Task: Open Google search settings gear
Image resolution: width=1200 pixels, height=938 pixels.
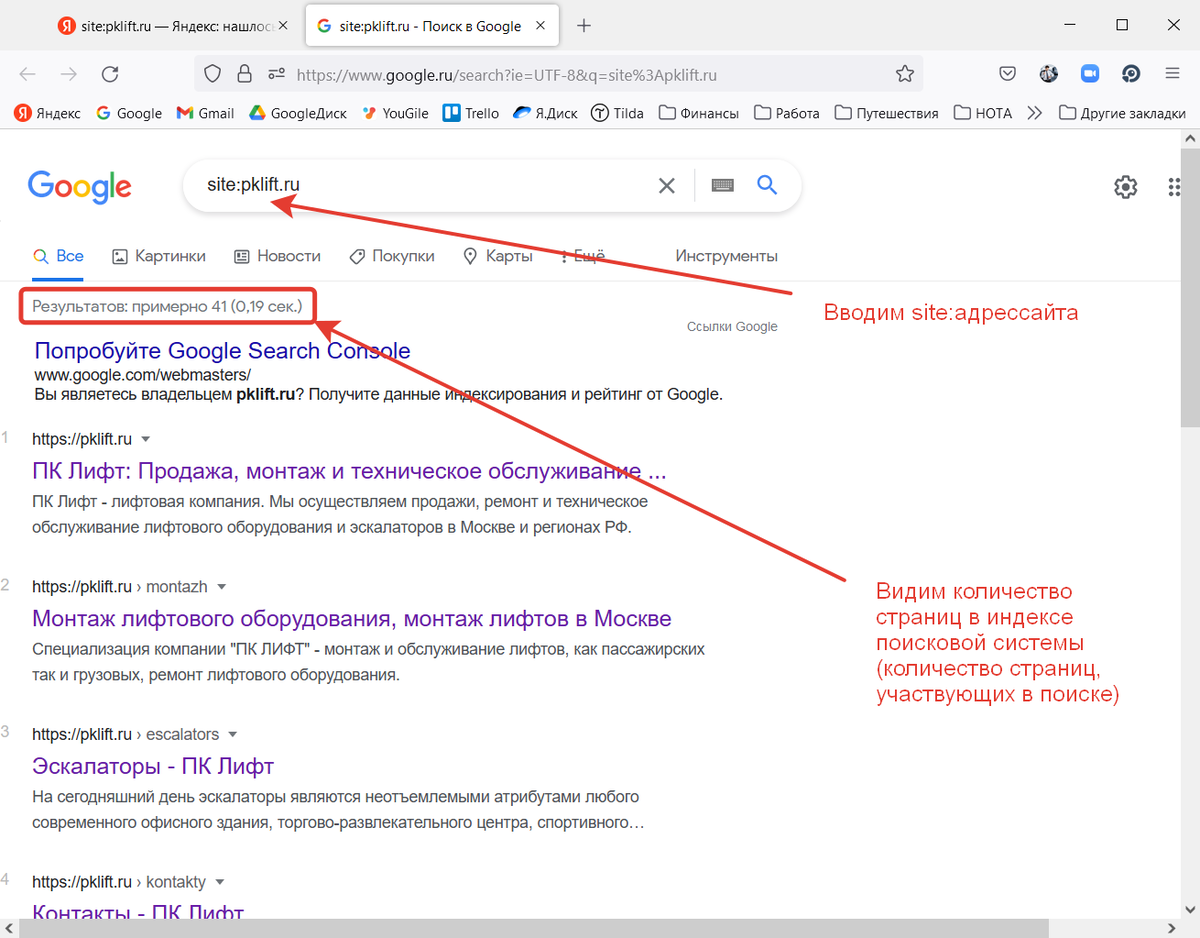Action: click(1125, 187)
